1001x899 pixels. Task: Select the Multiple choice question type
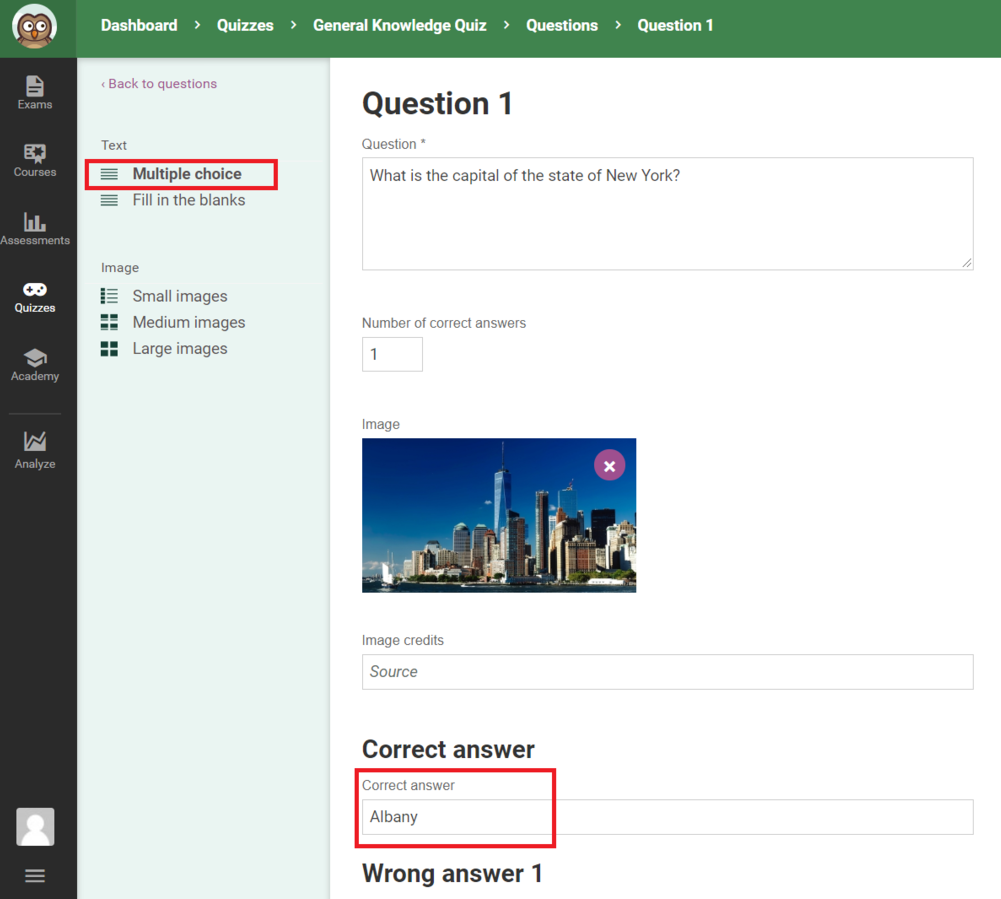point(187,174)
